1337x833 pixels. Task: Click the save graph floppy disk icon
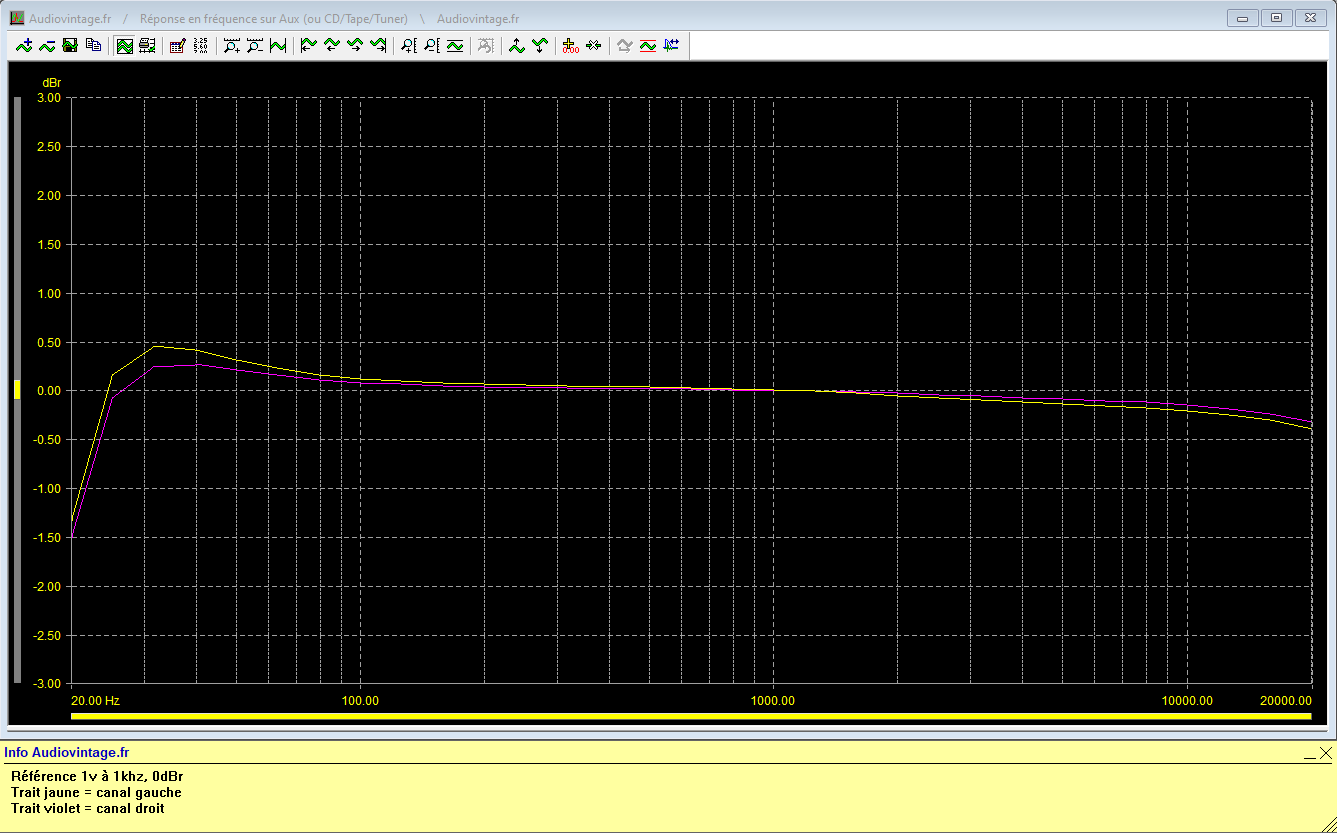click(x=70, y=45)
